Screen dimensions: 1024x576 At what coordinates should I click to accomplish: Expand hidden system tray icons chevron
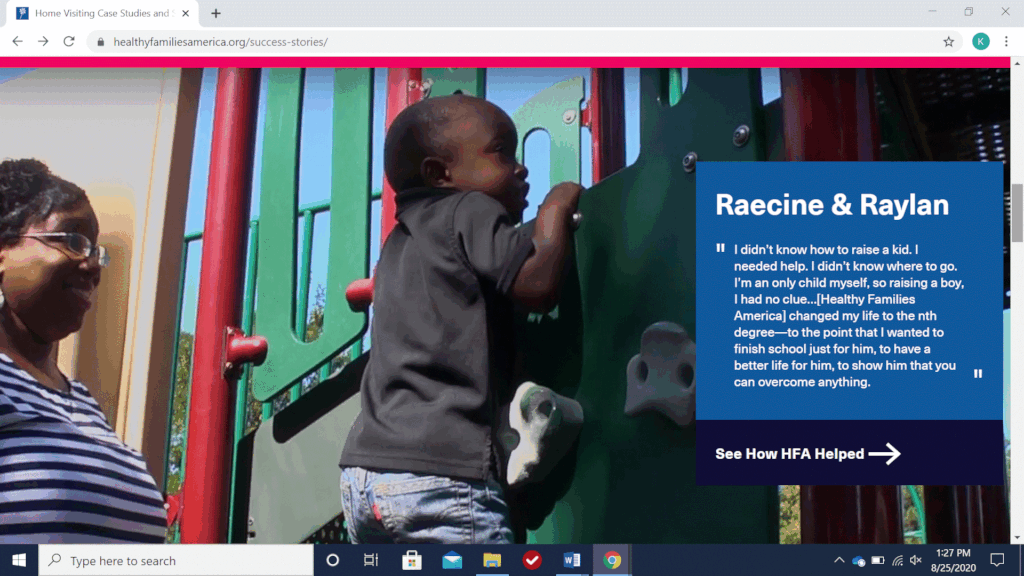839,560
